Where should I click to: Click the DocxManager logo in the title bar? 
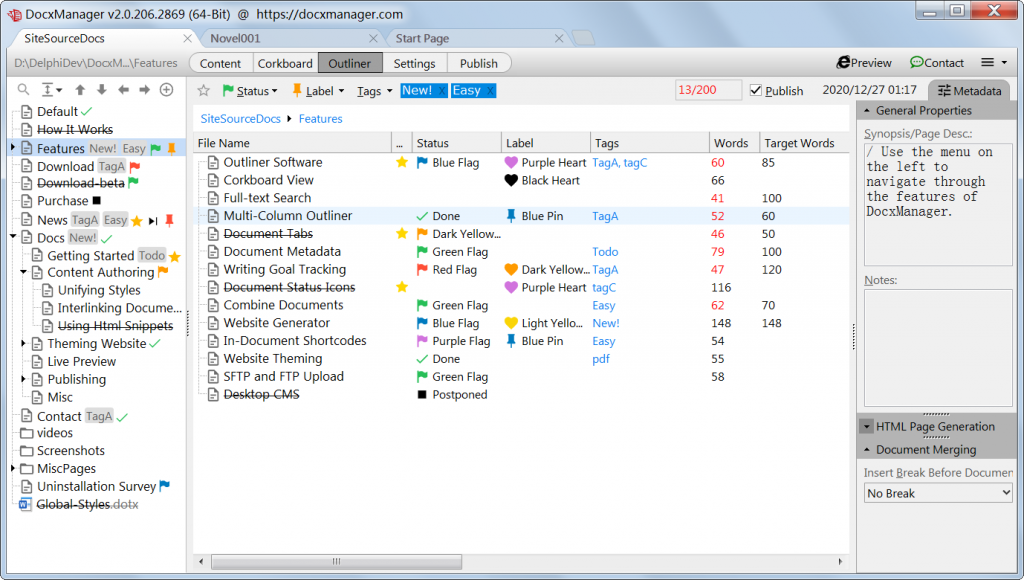(x=14, y=14)
